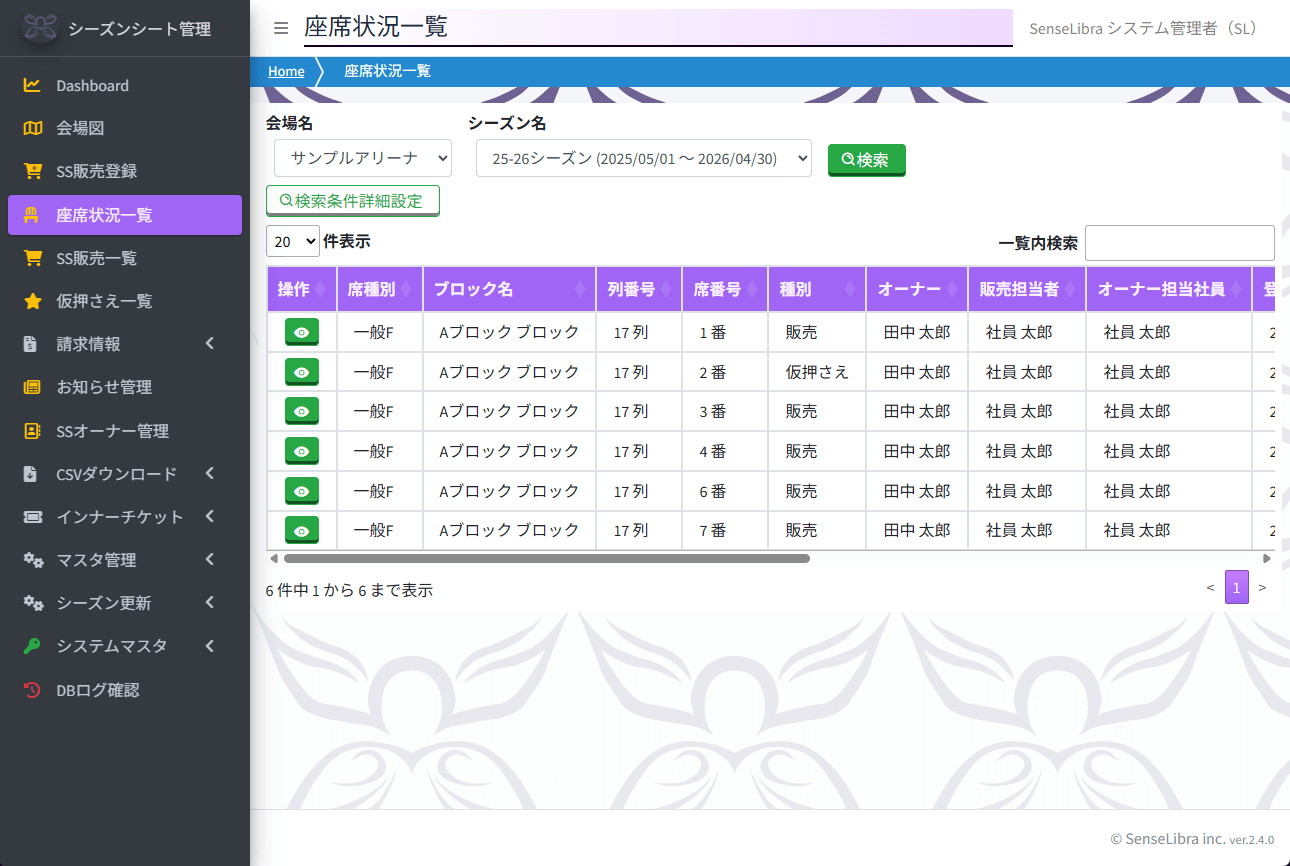Viewport: 1290px width, 866px height.
Task: Open the 会場名 venue dropdown
Action: pyautogui.click(x=363, y=158)
